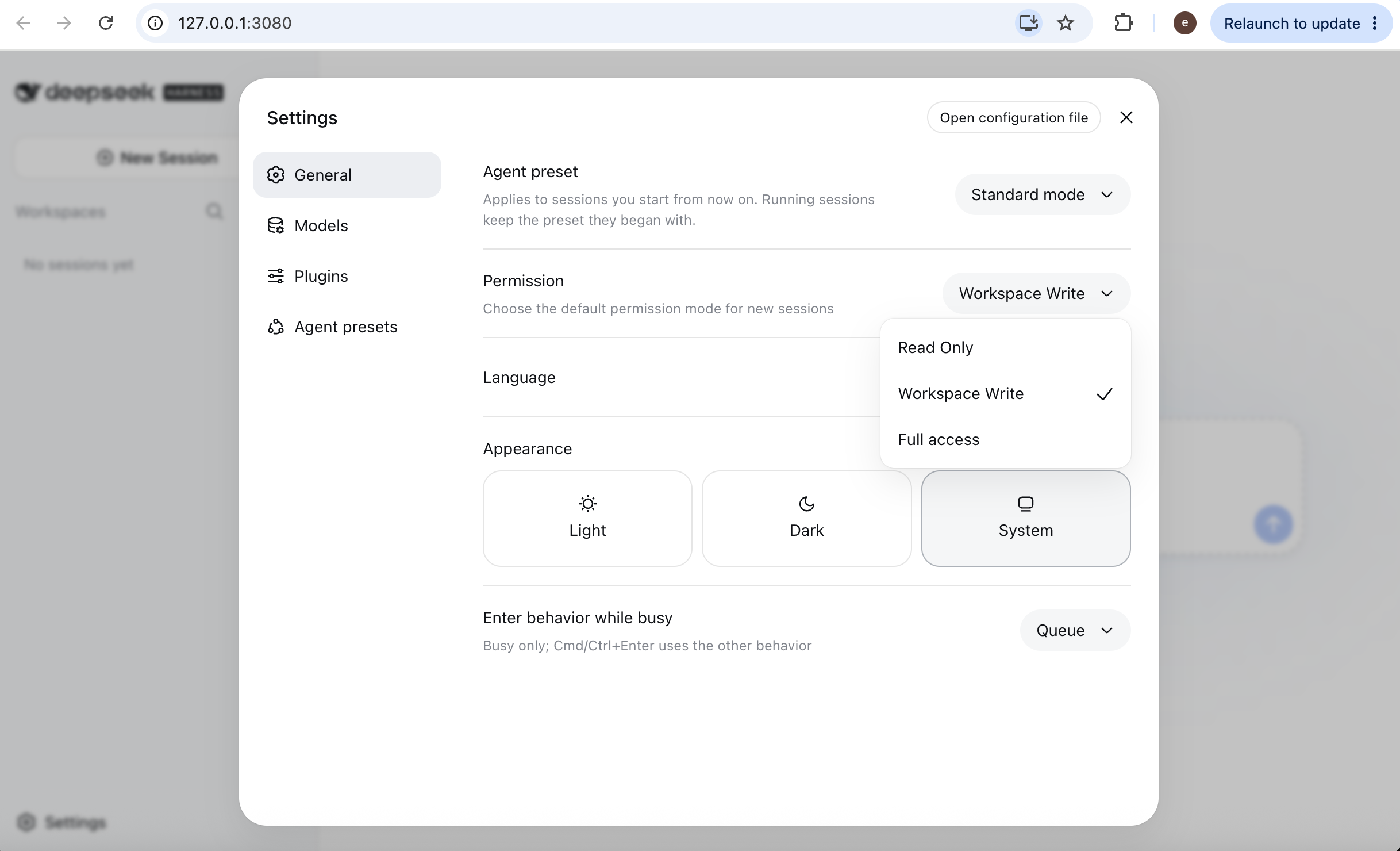Click the monitor icon on System card
This screenshot has height=851, width=1400.
[x=1026, y=504]
